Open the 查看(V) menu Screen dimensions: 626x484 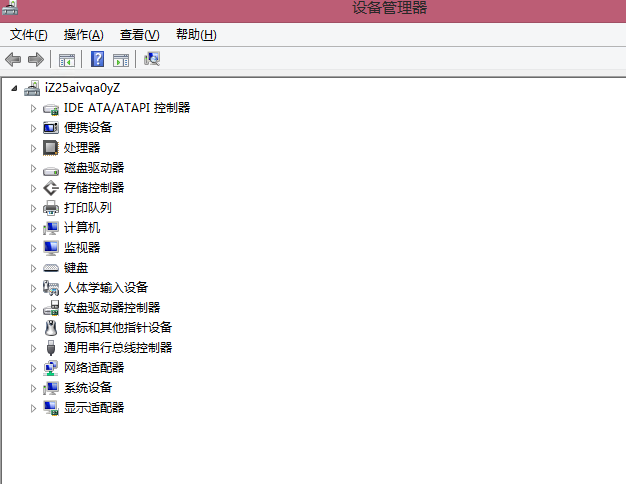coord(139,35)
